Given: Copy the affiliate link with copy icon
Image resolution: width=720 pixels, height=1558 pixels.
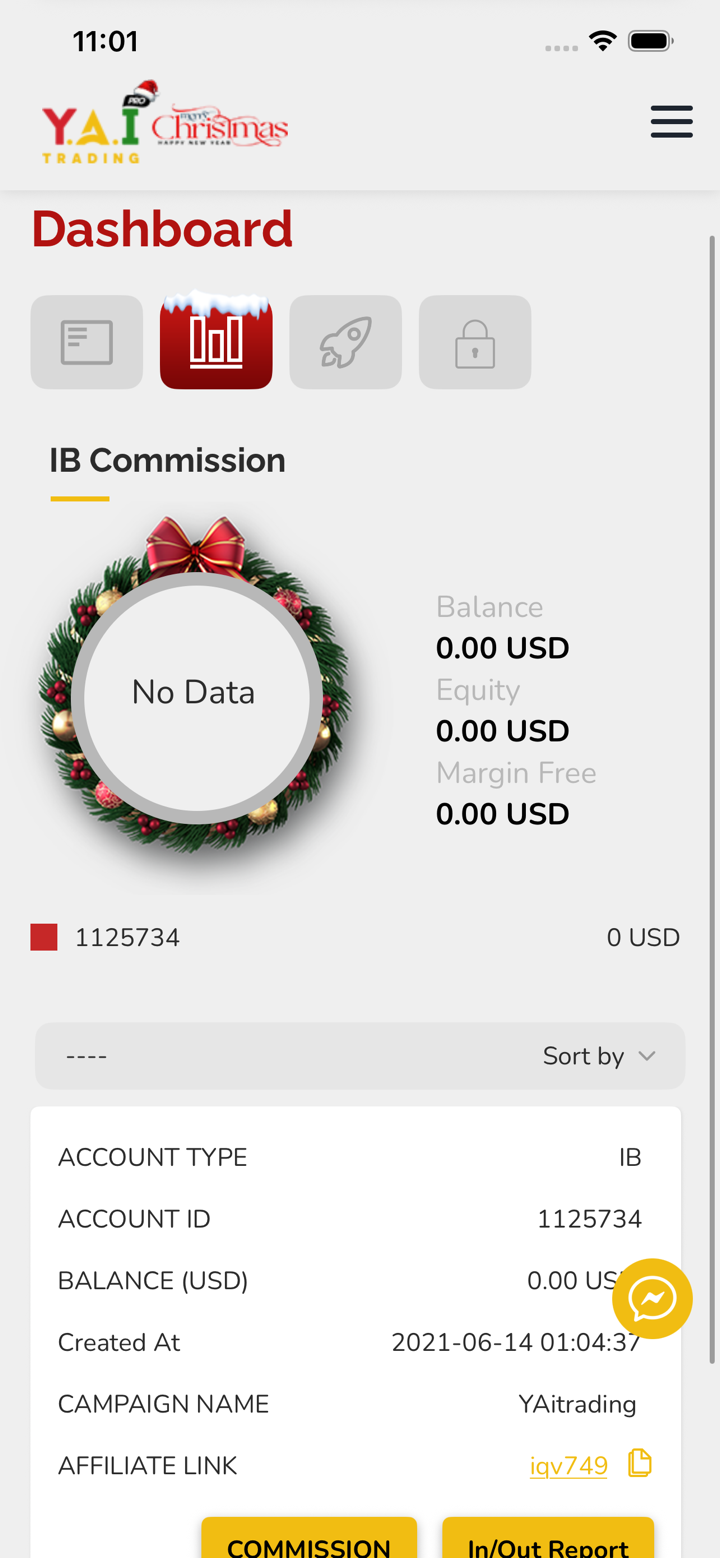Looking at the screenshot, I should [639, 1463].
